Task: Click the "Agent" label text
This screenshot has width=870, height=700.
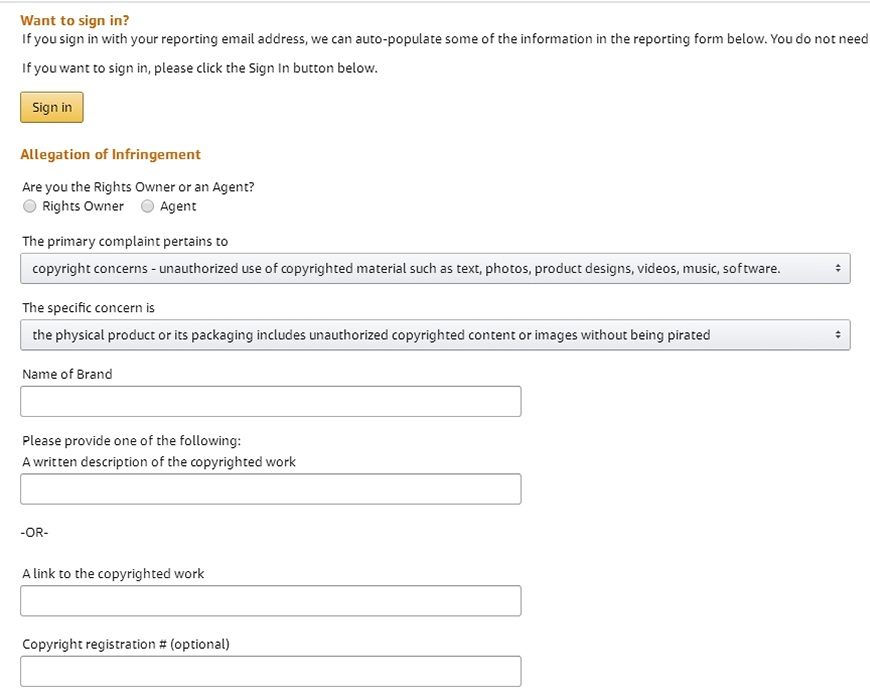Action: [178, 207]
